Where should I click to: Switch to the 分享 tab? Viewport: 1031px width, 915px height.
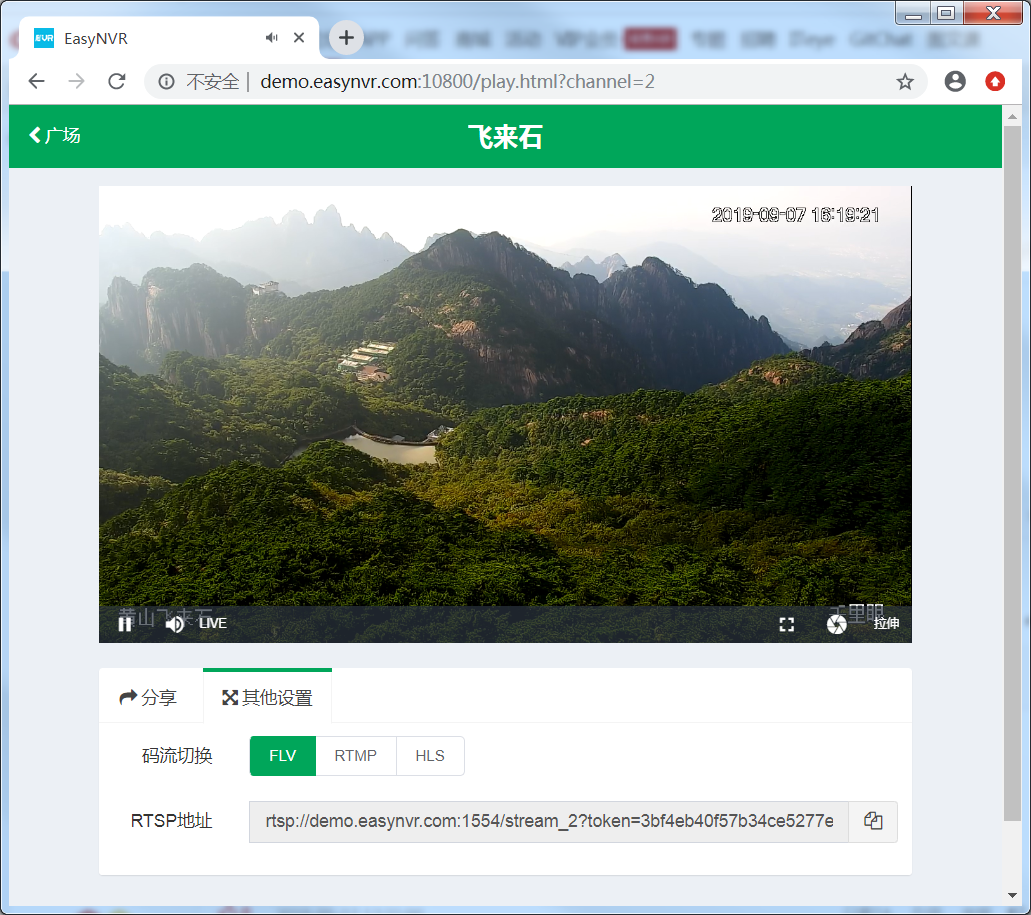149,698
